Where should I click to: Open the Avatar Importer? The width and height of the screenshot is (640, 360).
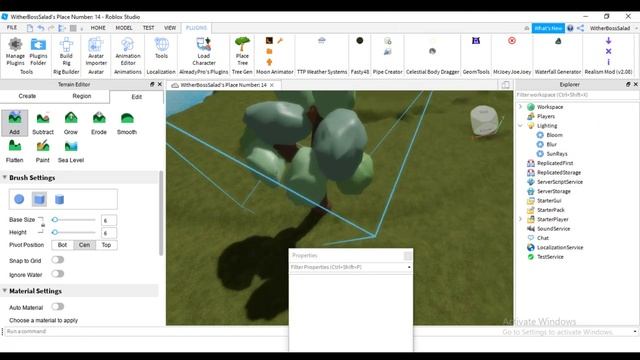(x=96, y=51)
